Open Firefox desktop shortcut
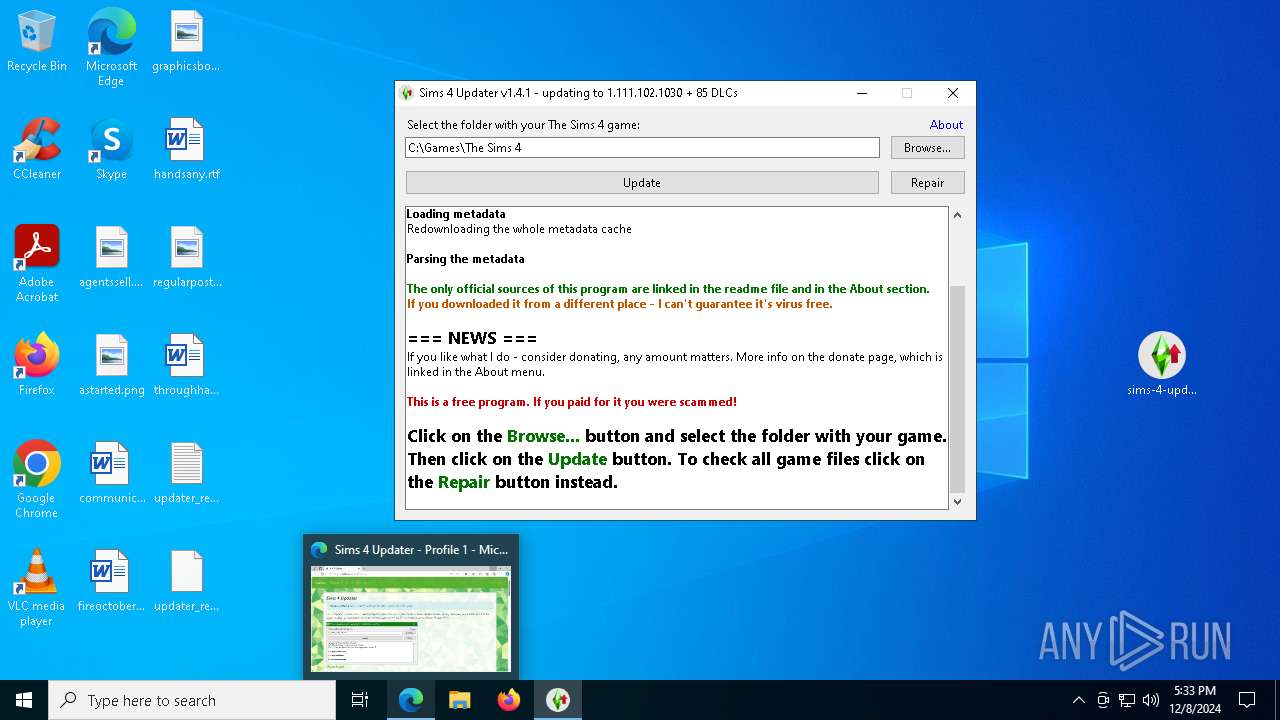Screen dimensions: 1280x720 [x=37, y=365]
